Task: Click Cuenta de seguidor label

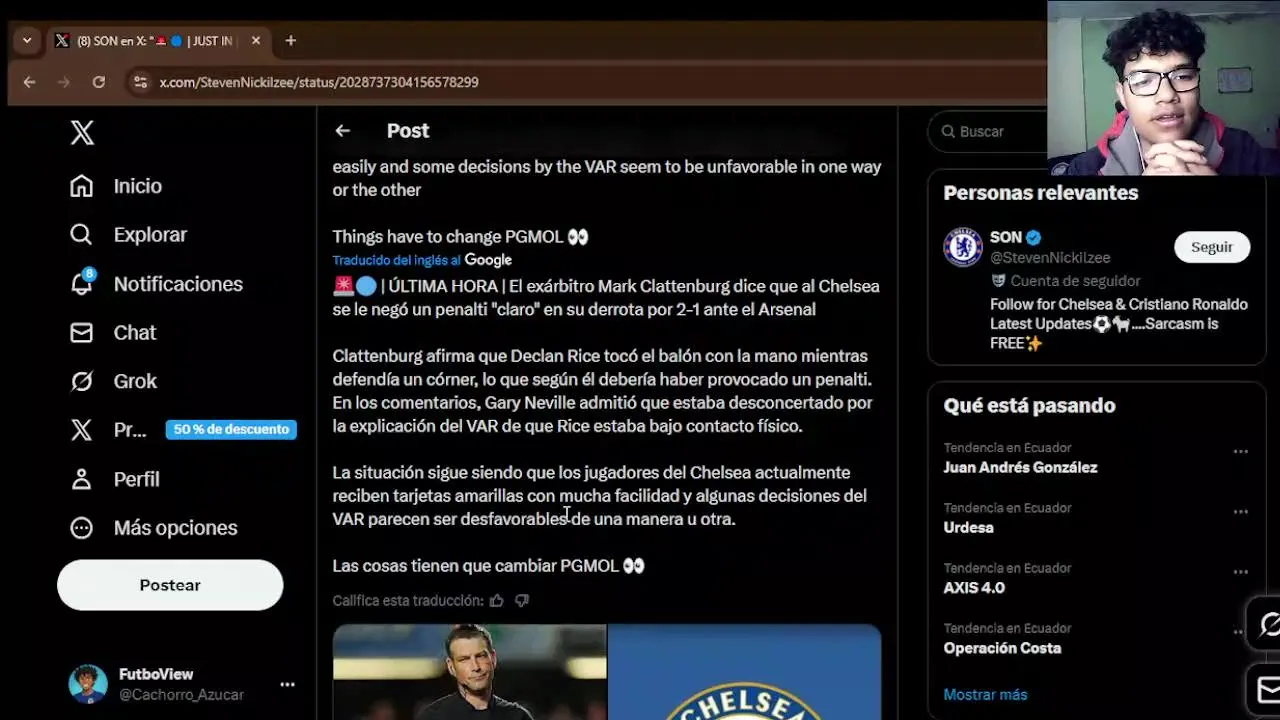Action: click(x=1075, y=281)
